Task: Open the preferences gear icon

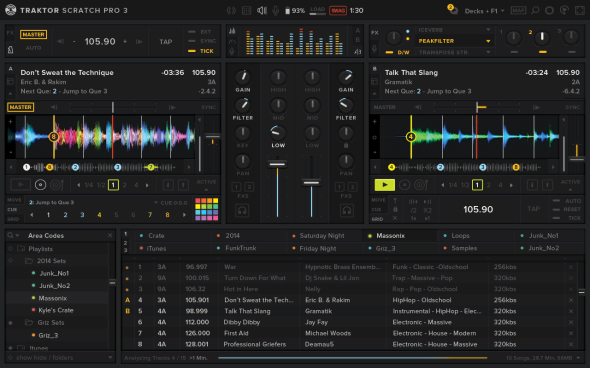Action: [549, 11]
